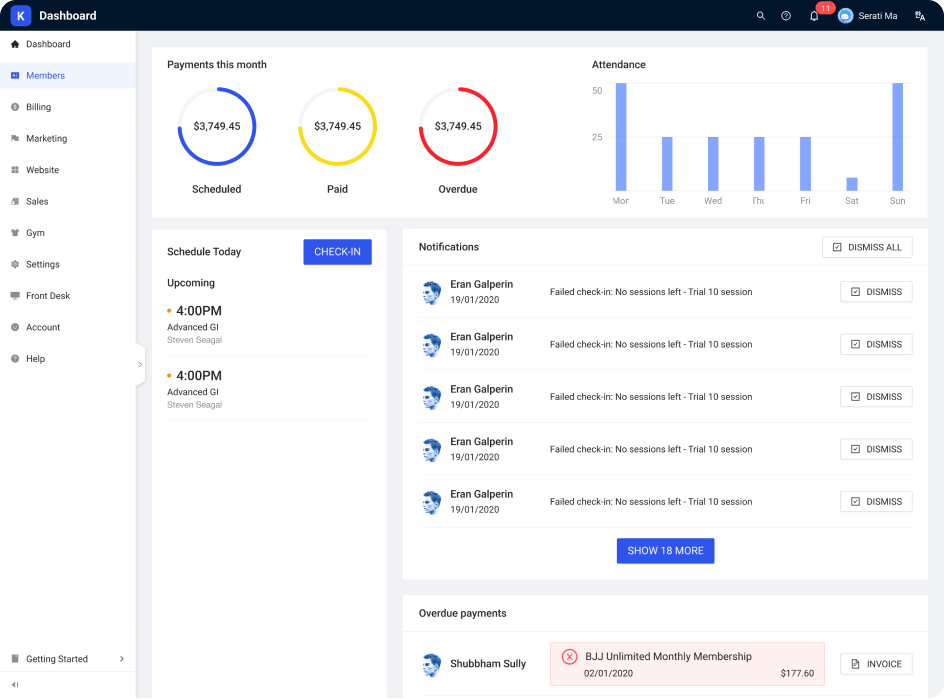The height and width of the screenshot is (699, 944).
Task: Click the blue Scheduled payments progress ring
Action: (x=217, y=90)
